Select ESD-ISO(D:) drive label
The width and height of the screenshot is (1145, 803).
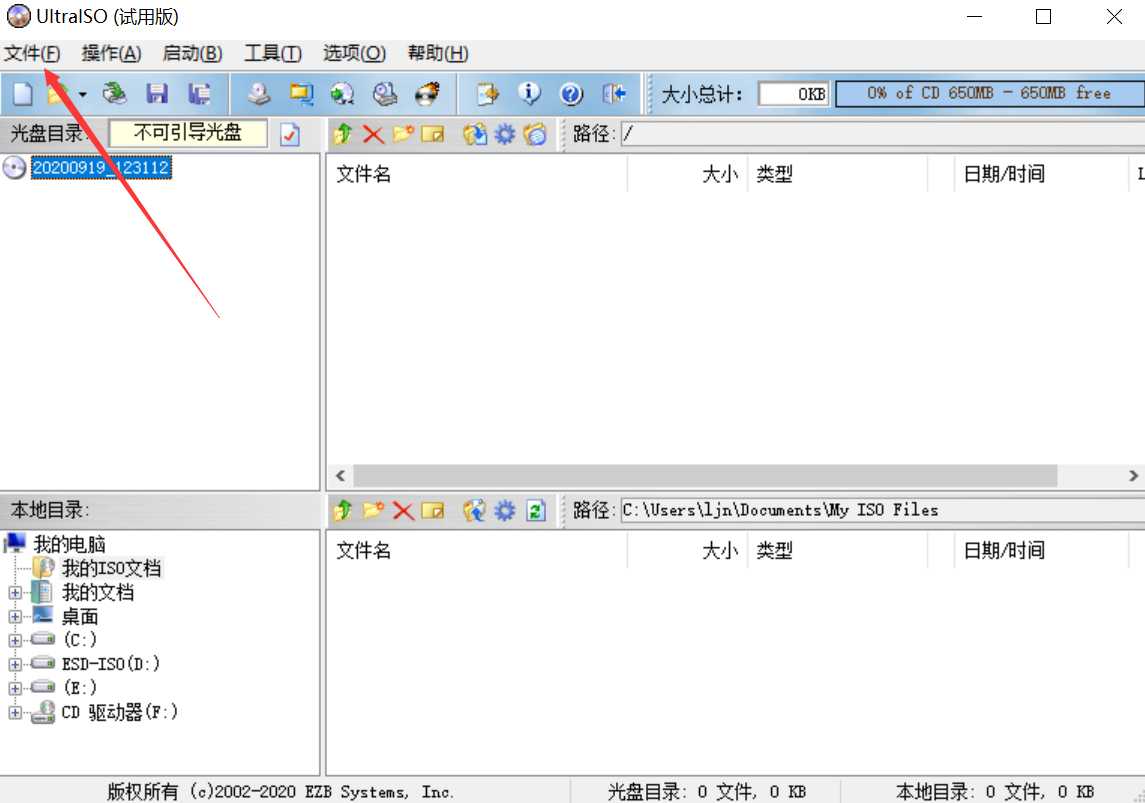110,664
